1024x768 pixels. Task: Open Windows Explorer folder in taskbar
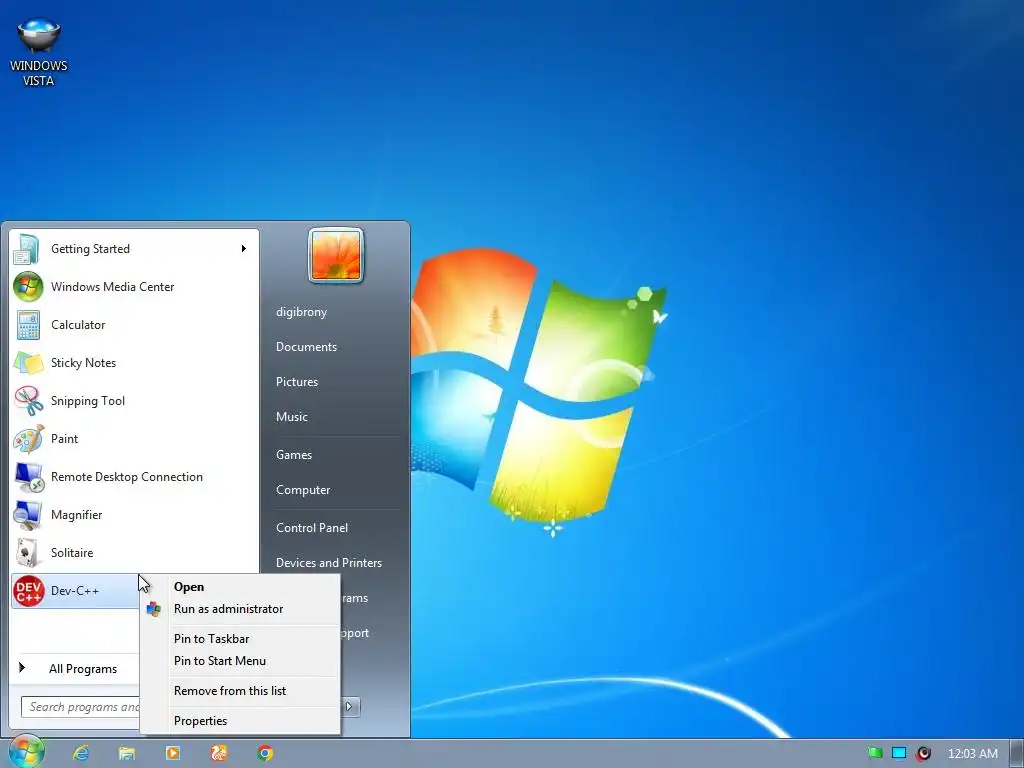tap(127, 753)
